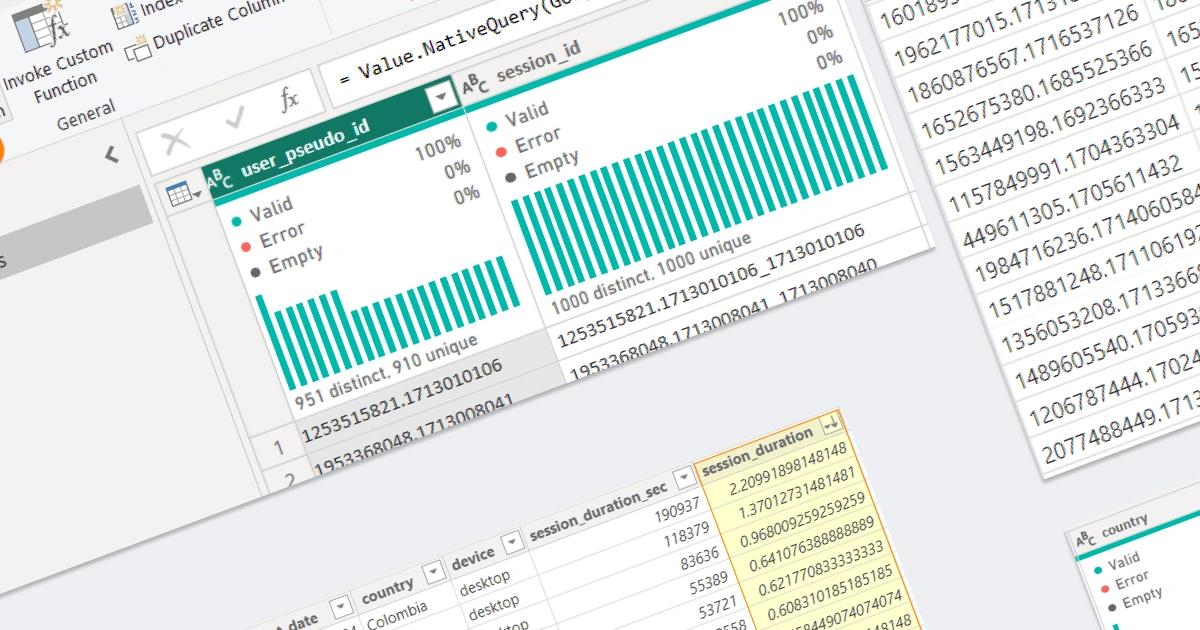Open the country column filter dropdown
Viewport: 1200px width, 630px height.
pos(433,571)
